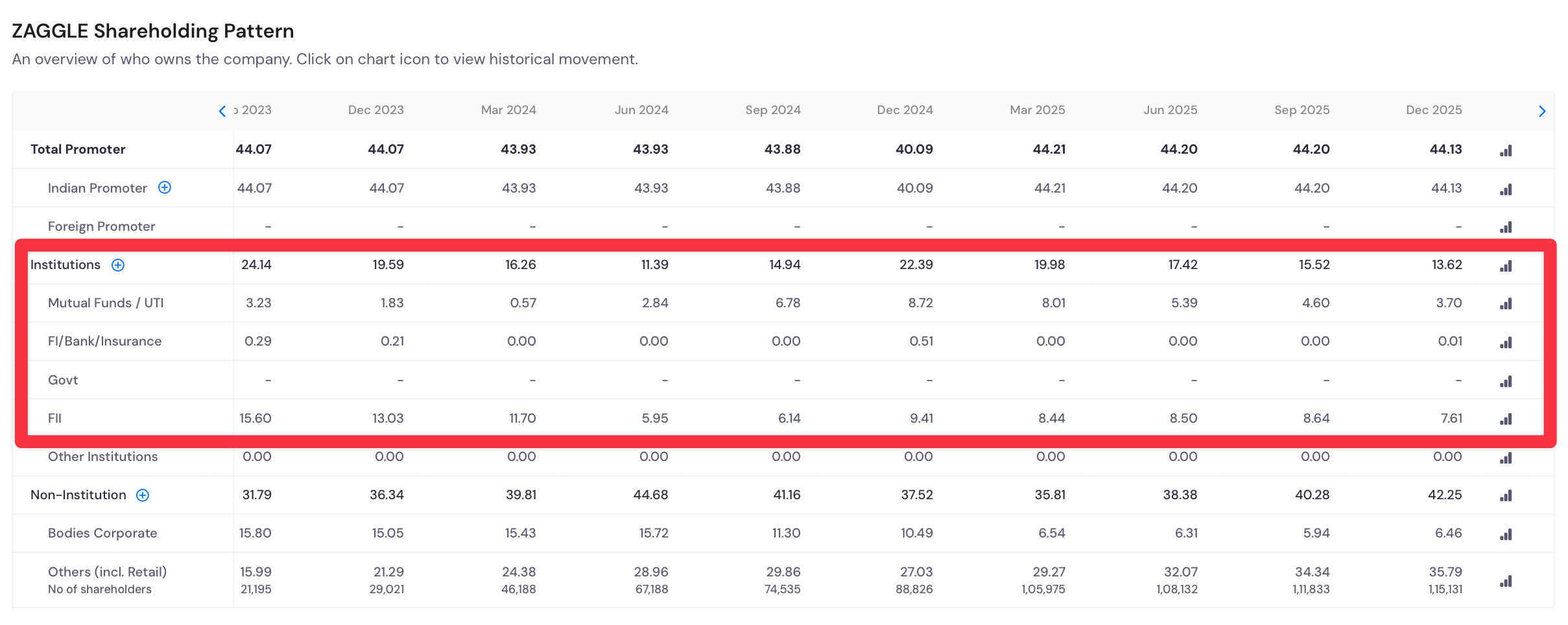Click Bodies Corporate Sep 2024 value 11.30
This screenshot has width=1568, height=625.
pyautogui.click(x=787, y=533)
